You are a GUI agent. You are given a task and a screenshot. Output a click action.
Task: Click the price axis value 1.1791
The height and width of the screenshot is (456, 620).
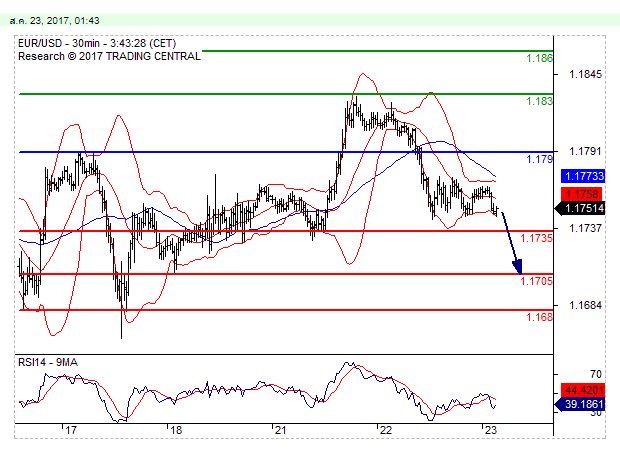[585, 151]
